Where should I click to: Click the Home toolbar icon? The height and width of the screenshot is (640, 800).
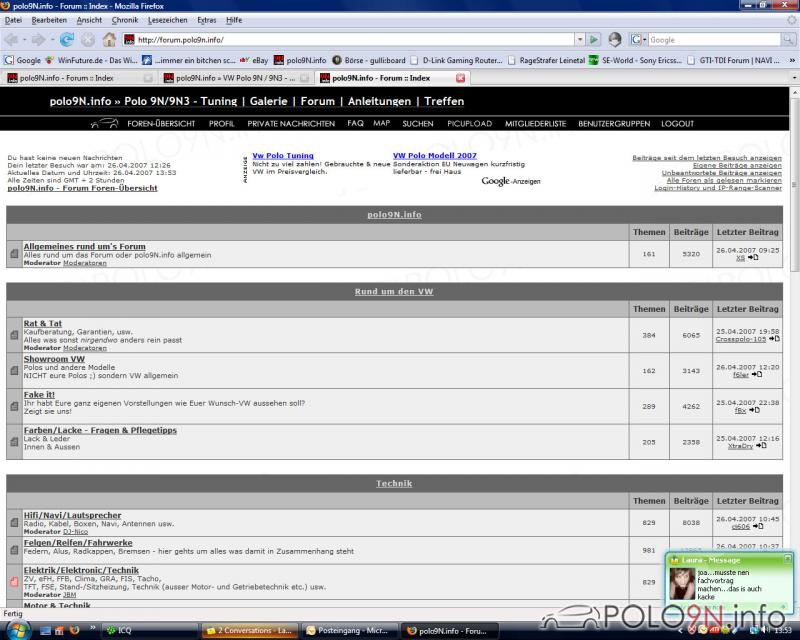[108, 40]
